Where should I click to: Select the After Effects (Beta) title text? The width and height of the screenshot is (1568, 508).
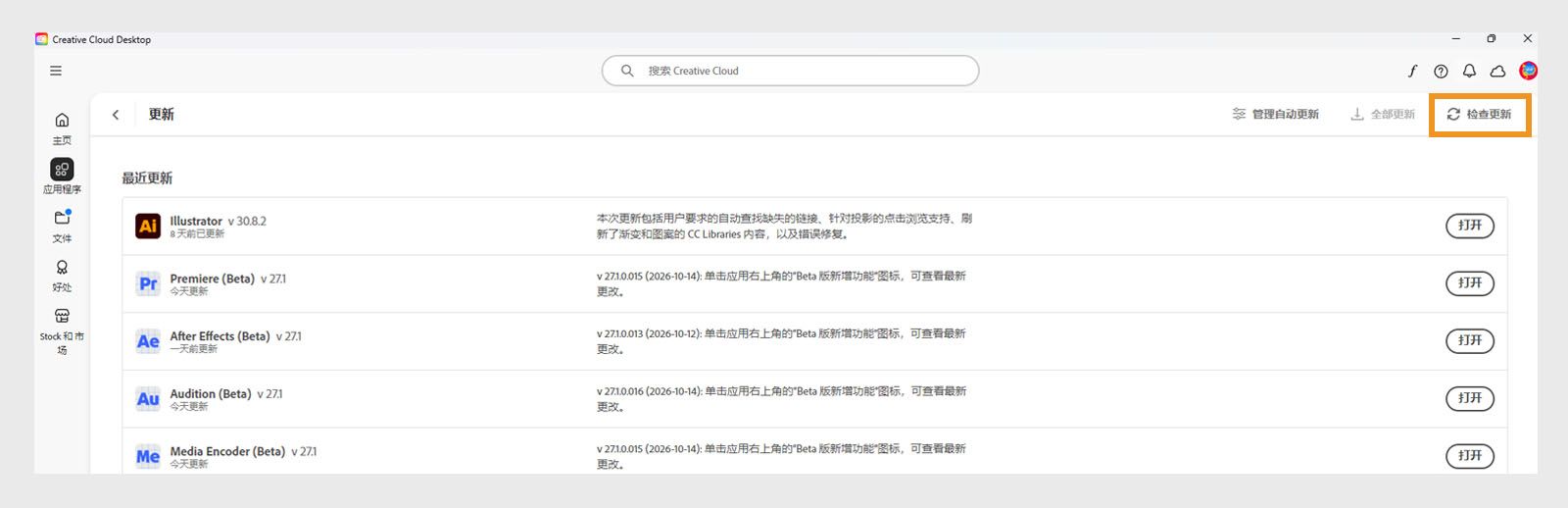[220, 336]
